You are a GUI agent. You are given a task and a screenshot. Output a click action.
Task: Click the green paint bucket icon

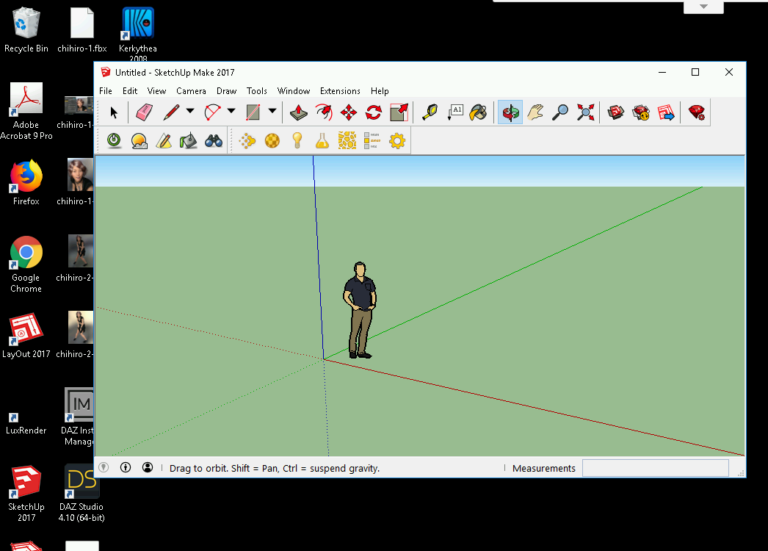188,141
